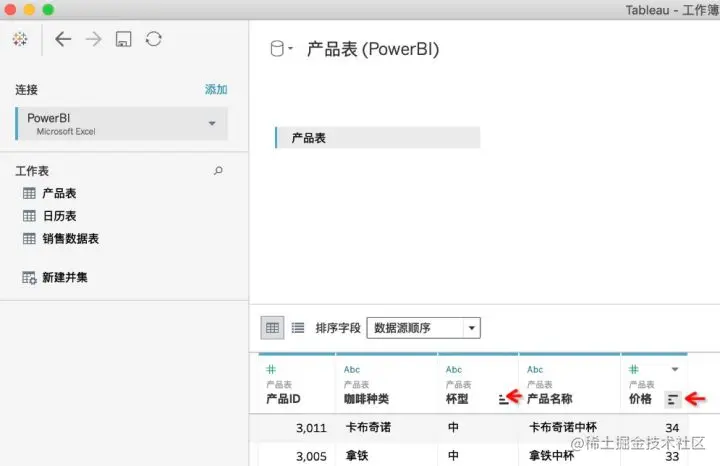720x466 pixels.
Task: Refresh the data source
Action: point(154,39)
